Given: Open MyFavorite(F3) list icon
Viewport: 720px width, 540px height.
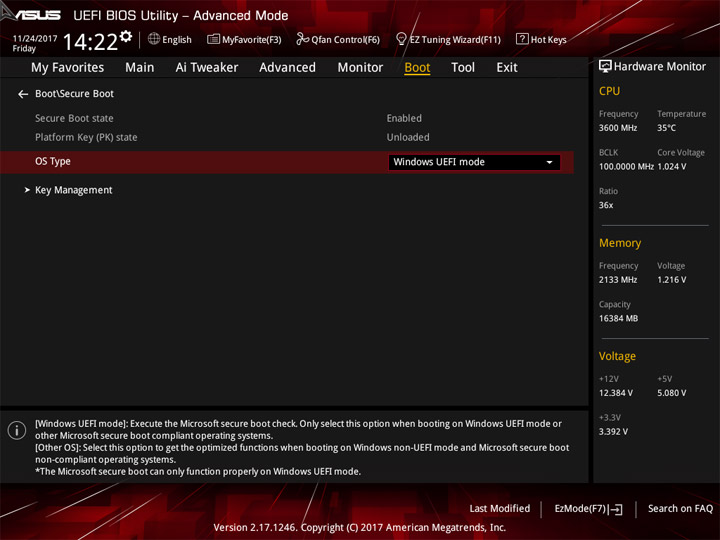Looking at the screenshot, I should click(213, 39).
